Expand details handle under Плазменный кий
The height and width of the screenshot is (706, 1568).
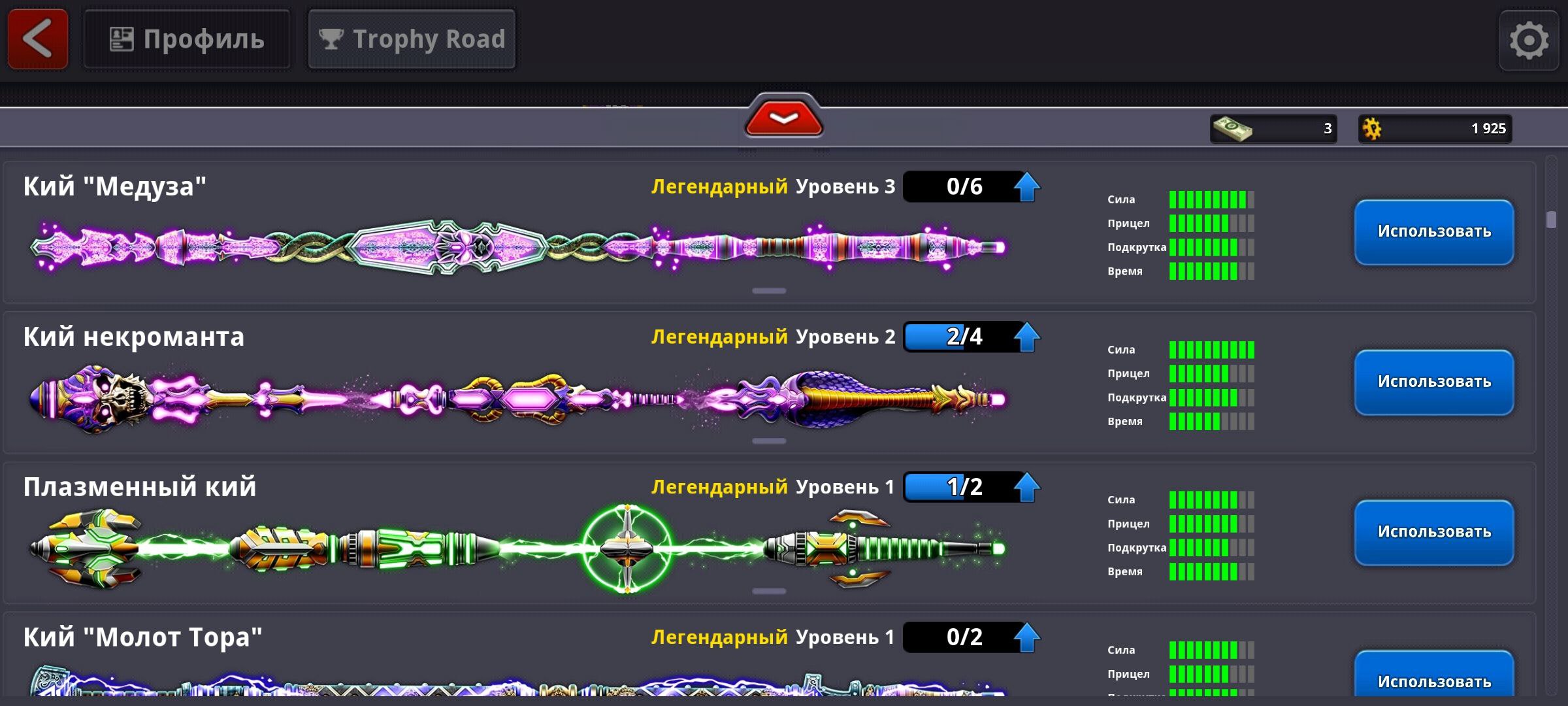pos(769,592)
